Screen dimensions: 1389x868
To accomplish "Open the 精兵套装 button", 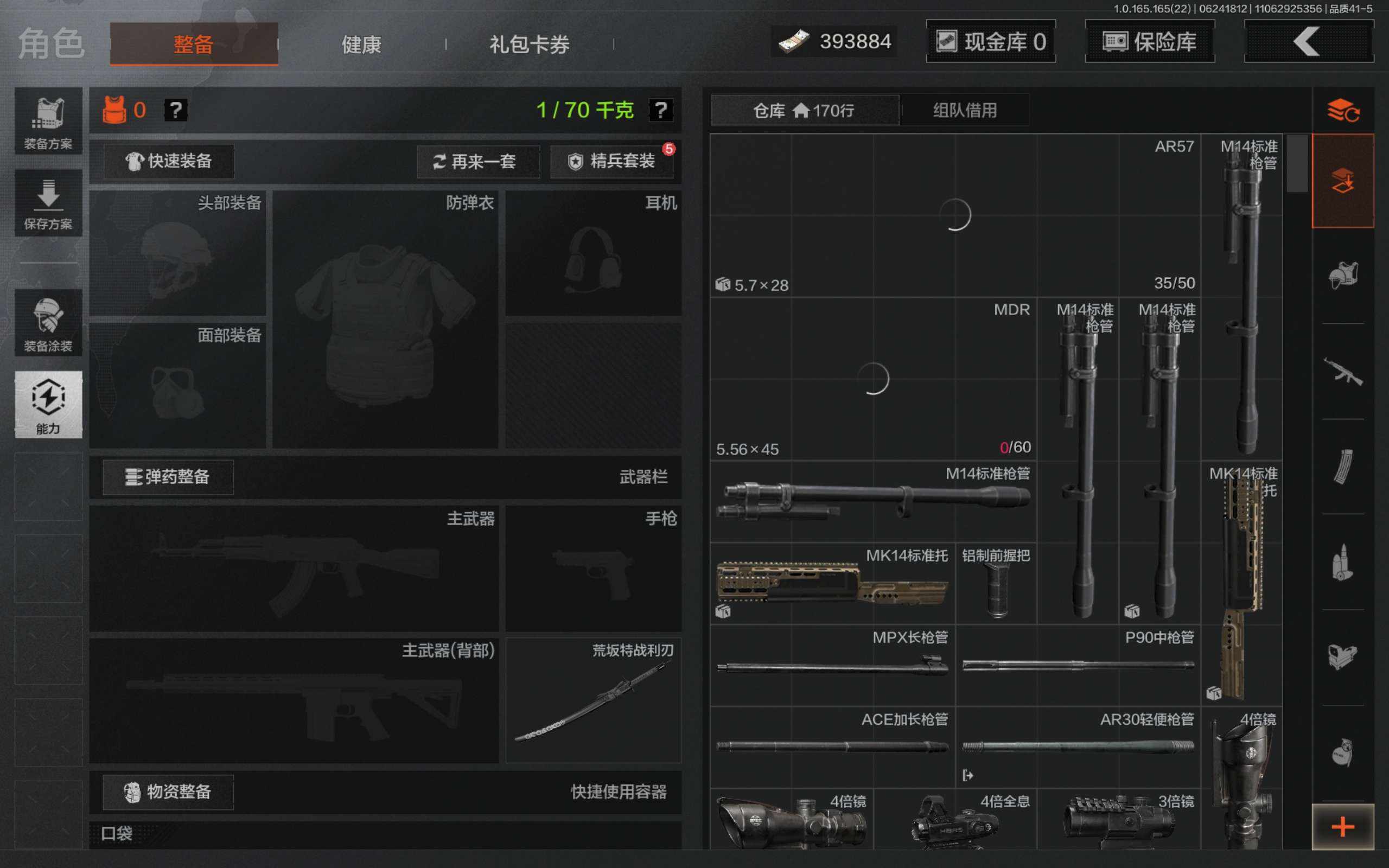I will [612, 161].
